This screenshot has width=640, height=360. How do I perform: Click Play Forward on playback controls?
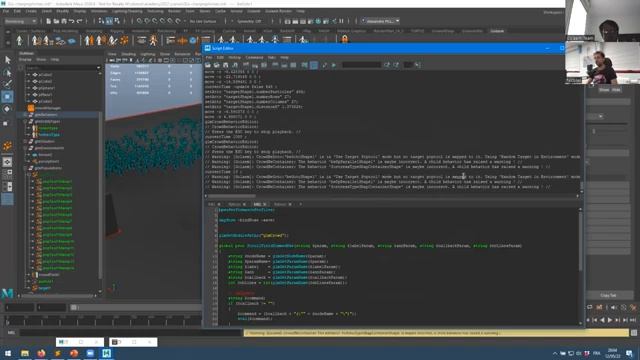610,320
